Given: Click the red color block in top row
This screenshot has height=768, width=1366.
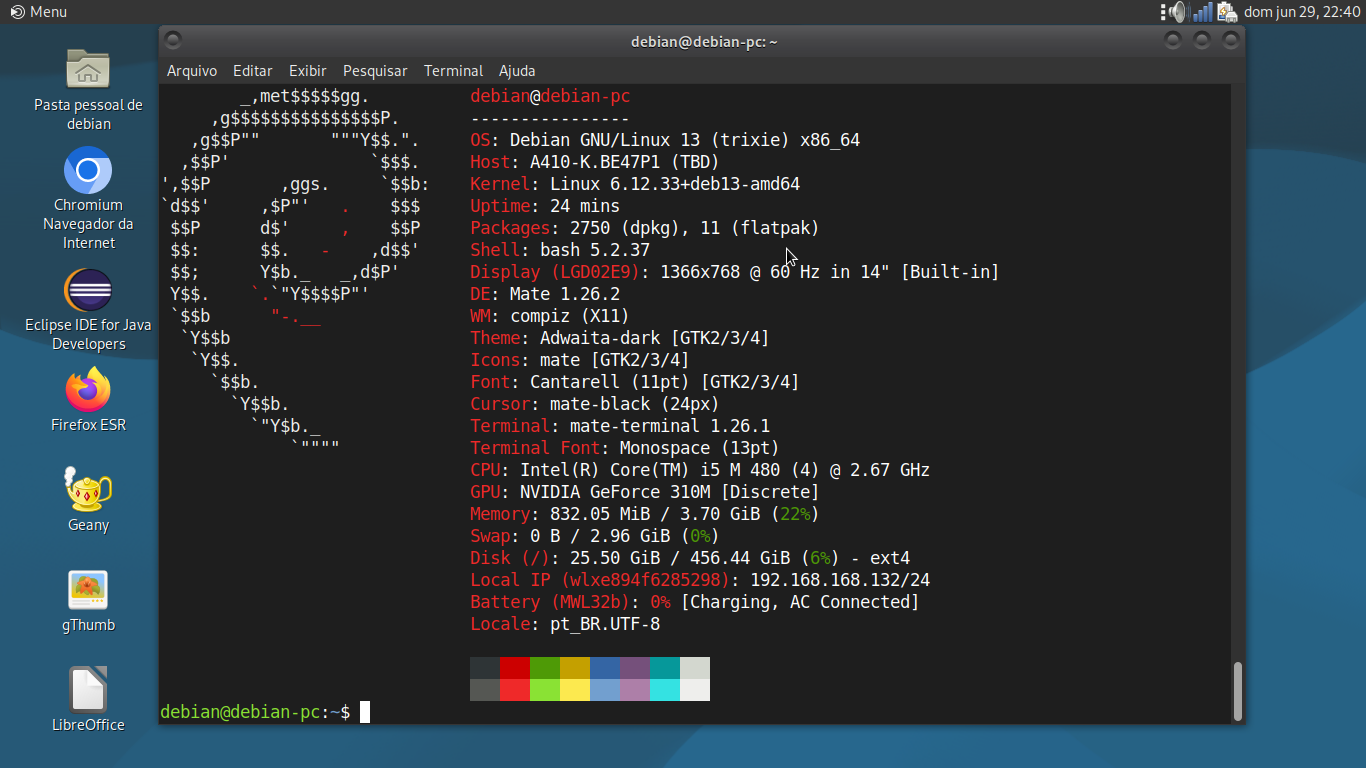Looking at the screenshot, I should click(x=515, y=668).
